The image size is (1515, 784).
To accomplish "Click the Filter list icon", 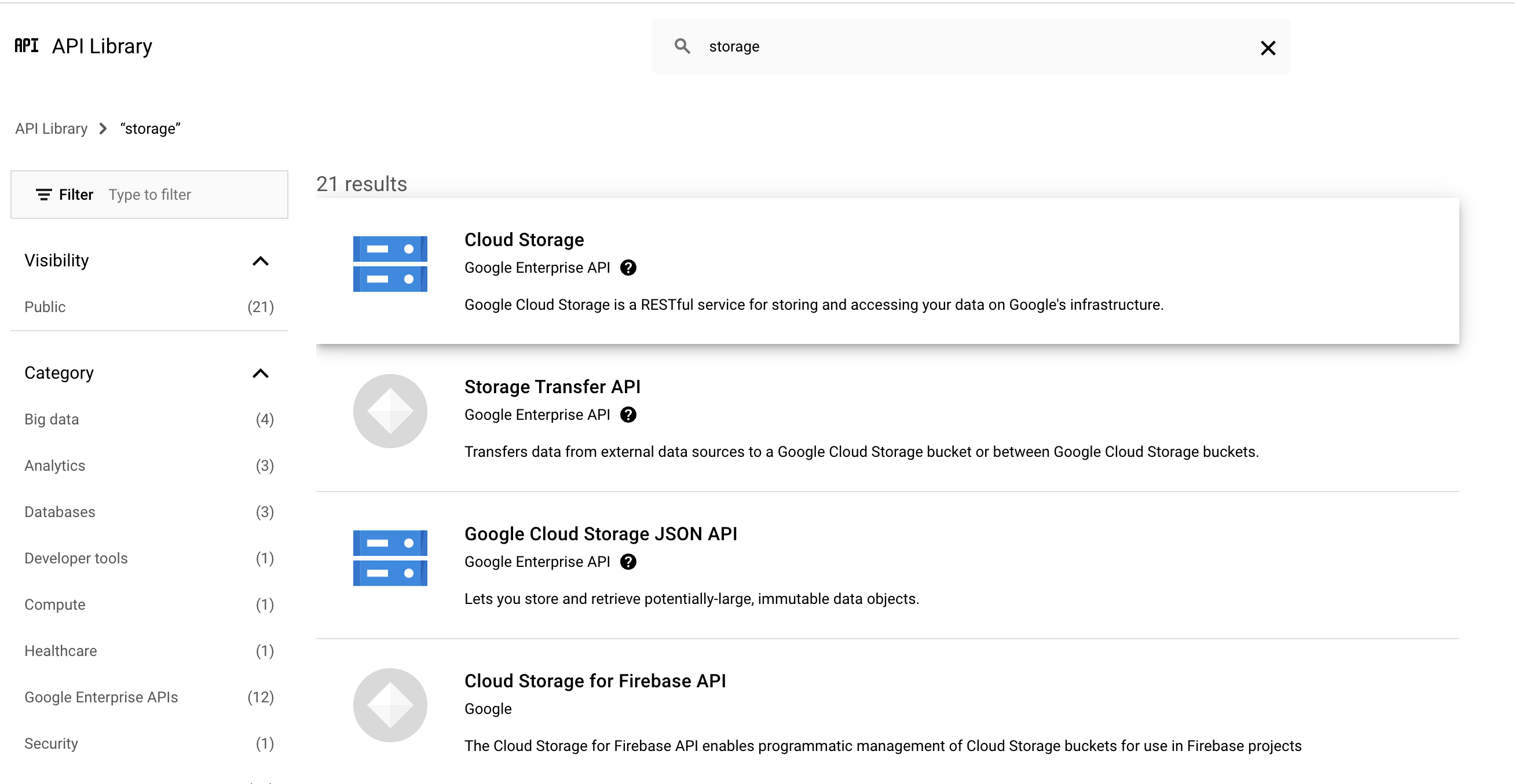I will tap(43, 195).
